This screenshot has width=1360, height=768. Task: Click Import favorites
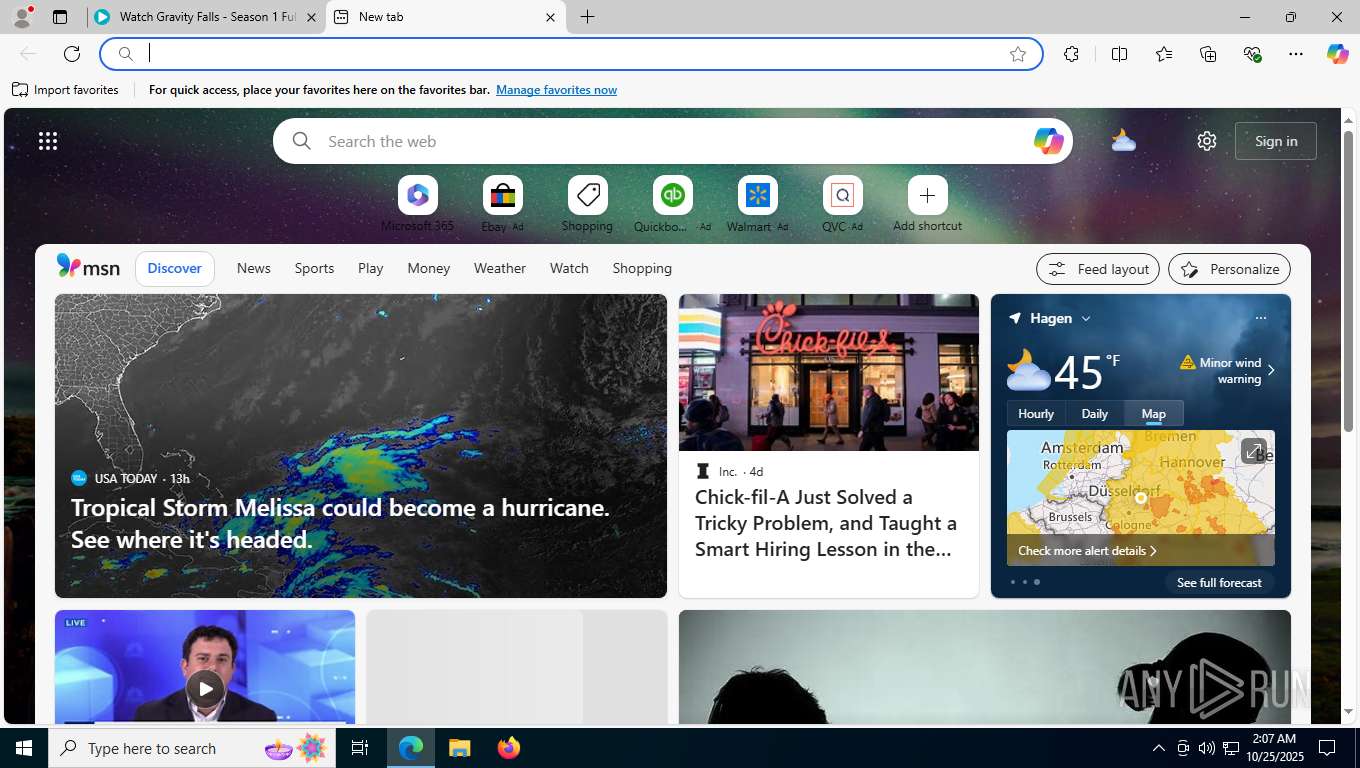(66, 90)
